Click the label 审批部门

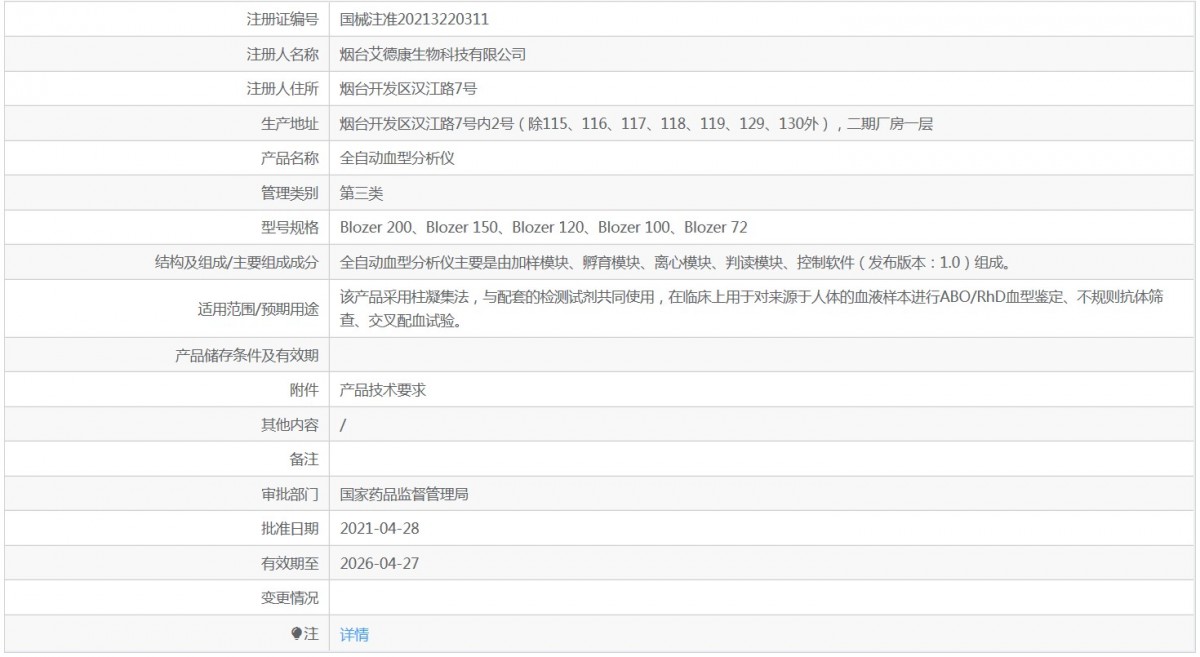click(290, 494)
